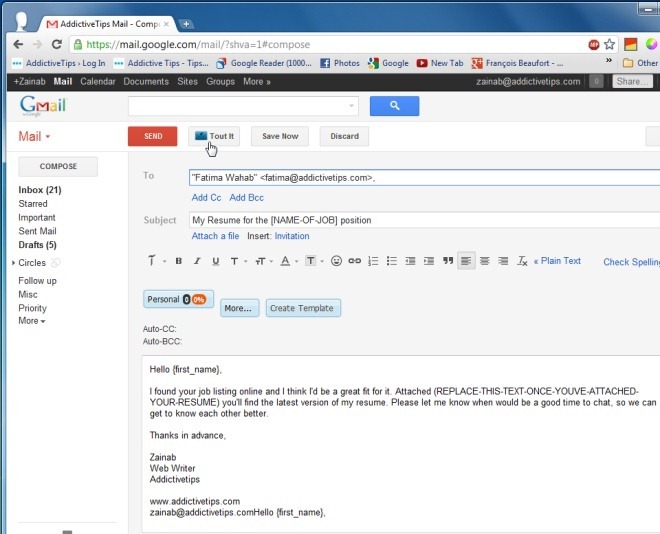The image size is (660, 534).
Task: Click the Bold formatting icon
Action: coord(178,261)
